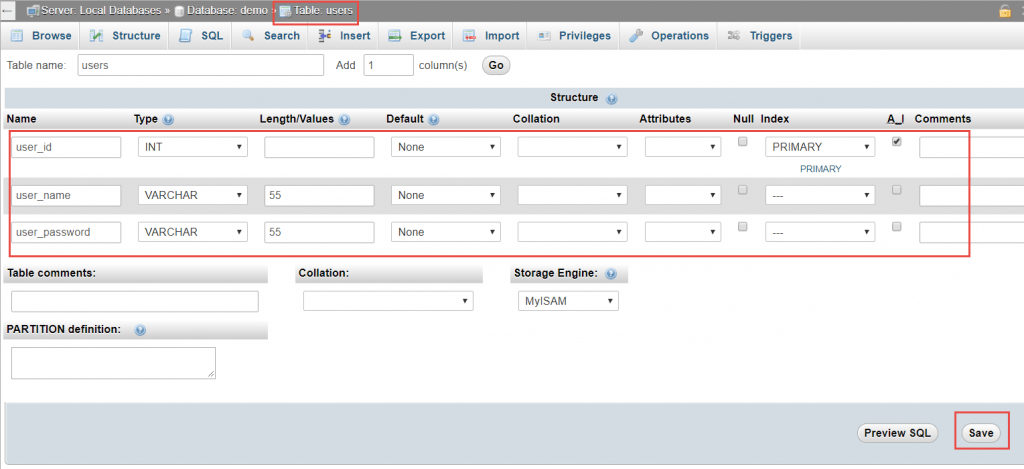Click the Browse tab icon
Viewport: 1024px width, 469px height.
click(x=17, y=36)
